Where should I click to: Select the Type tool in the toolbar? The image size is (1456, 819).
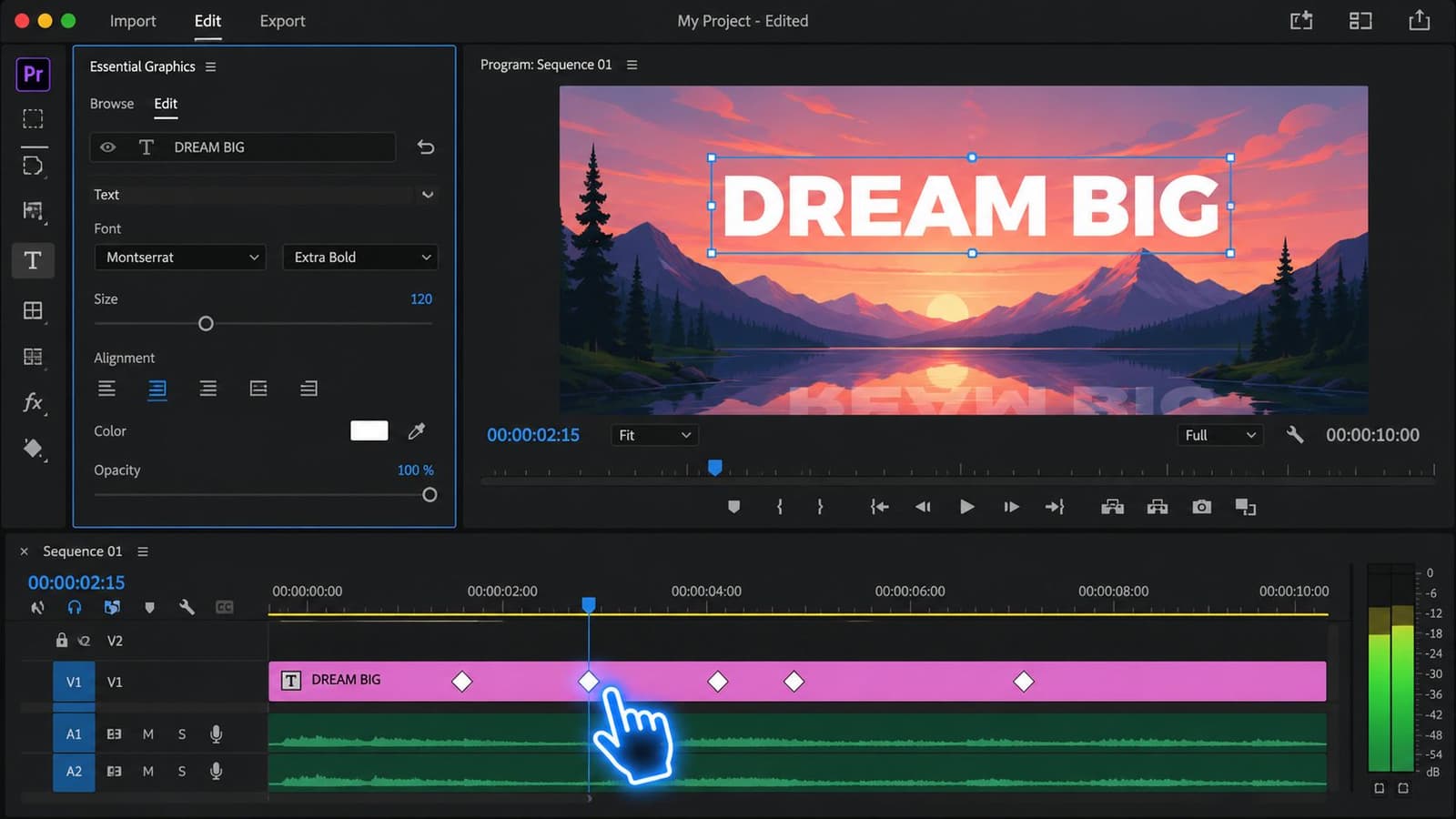(33, 261)
